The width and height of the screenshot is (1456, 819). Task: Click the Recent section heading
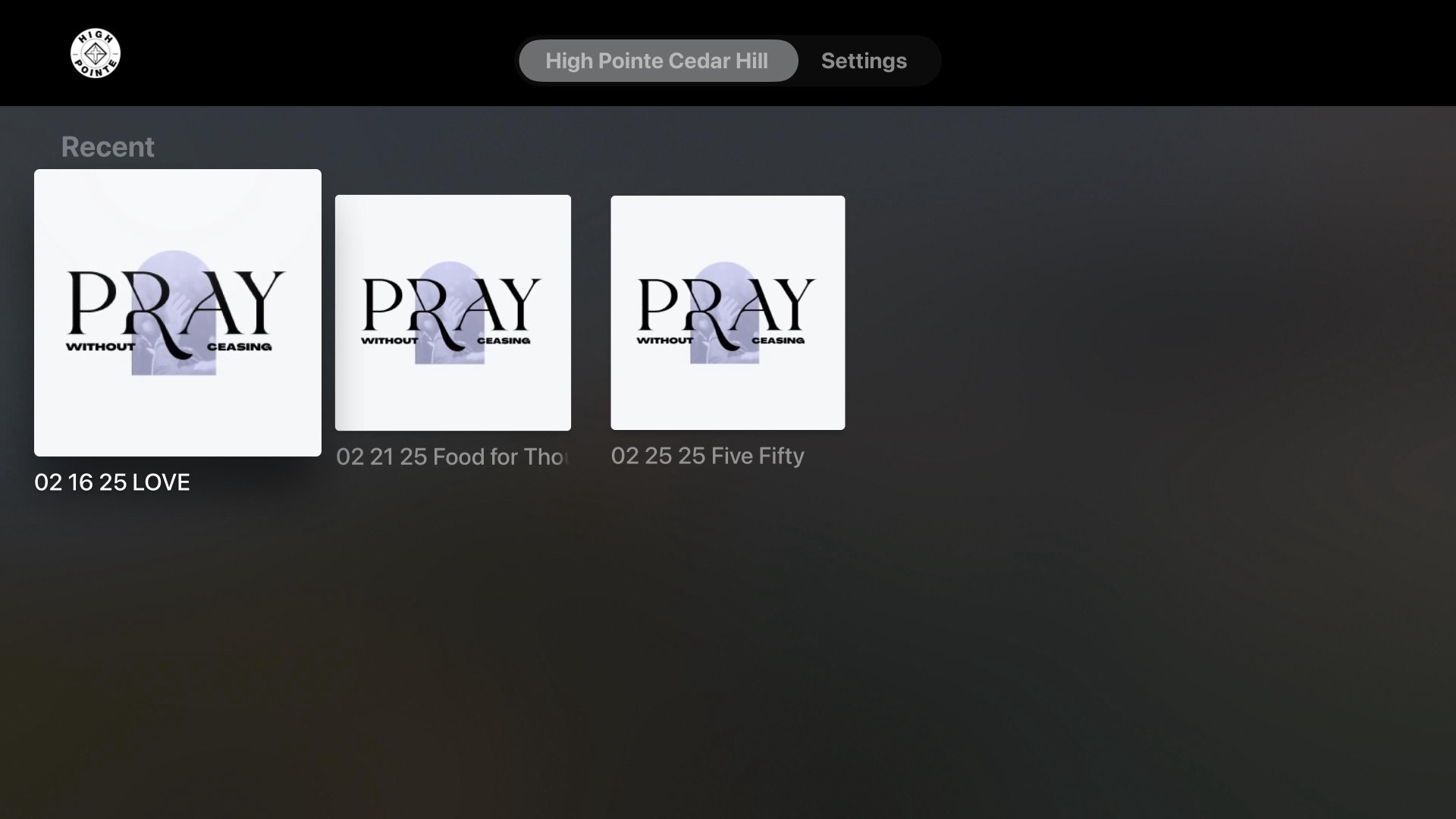coord(108,146)
